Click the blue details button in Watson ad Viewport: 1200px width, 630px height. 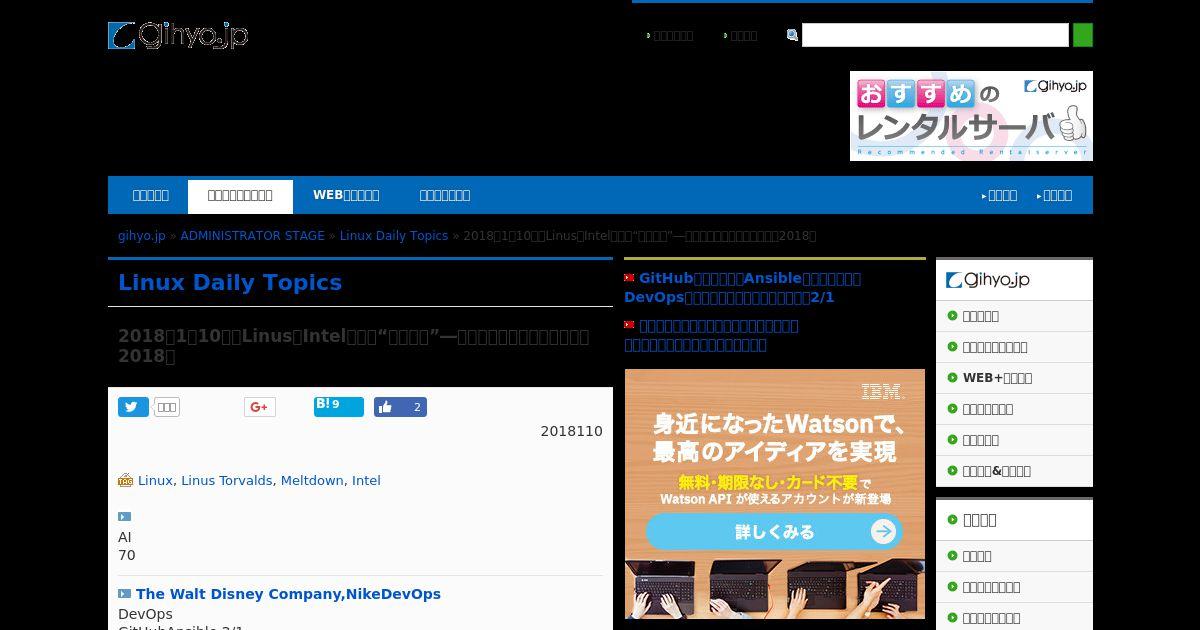coord(775,532)
